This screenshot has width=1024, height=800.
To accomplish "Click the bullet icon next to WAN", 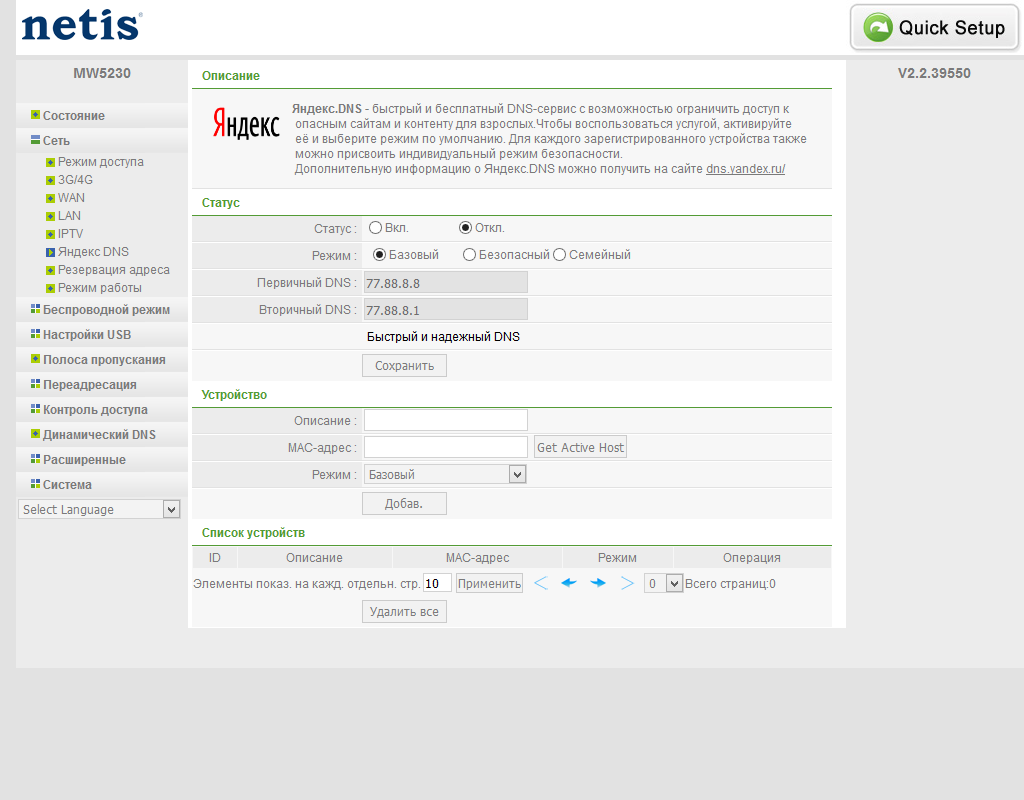I will click(50, 198).
